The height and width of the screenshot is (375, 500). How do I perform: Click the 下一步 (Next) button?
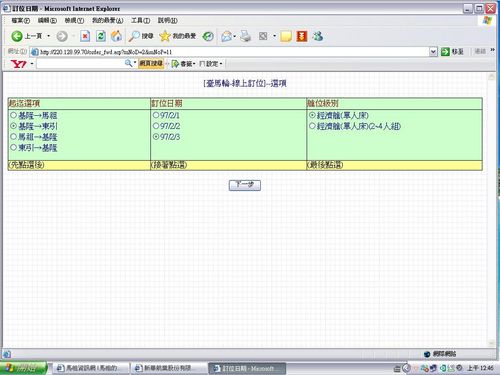coord(245,185)
